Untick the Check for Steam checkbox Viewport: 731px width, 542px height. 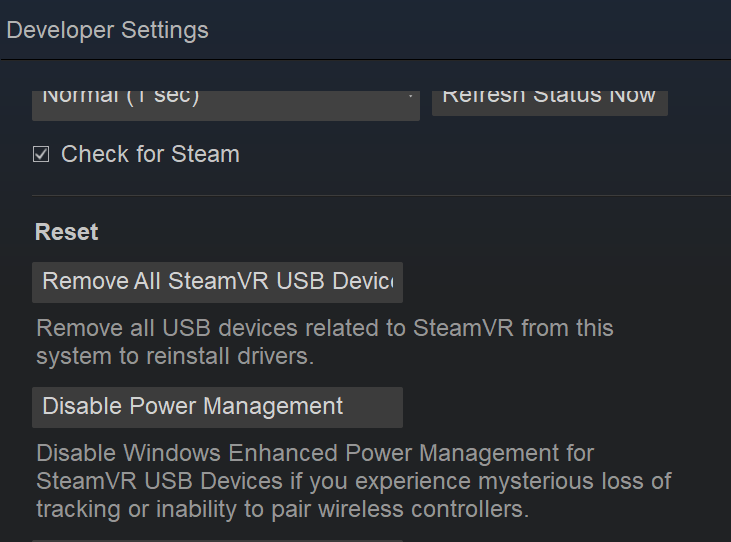click(x=41, y=154)
